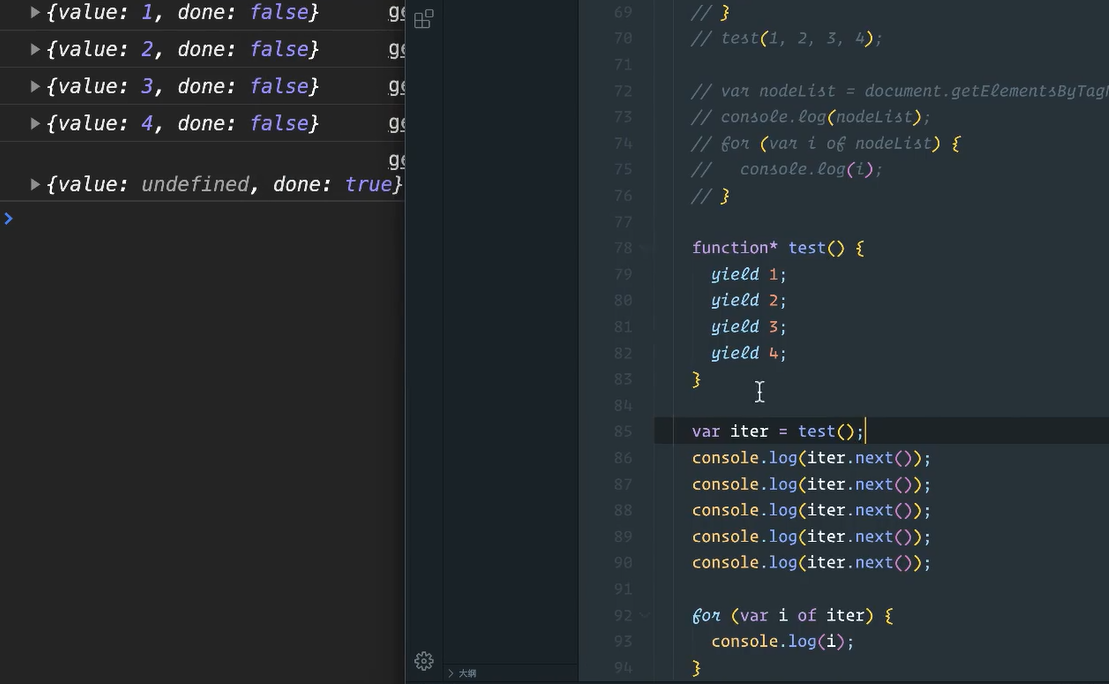Viewport: 1109px width, 684px height.
Task: Expand the 大纲 outline panel
Action: tap(463, 673)
